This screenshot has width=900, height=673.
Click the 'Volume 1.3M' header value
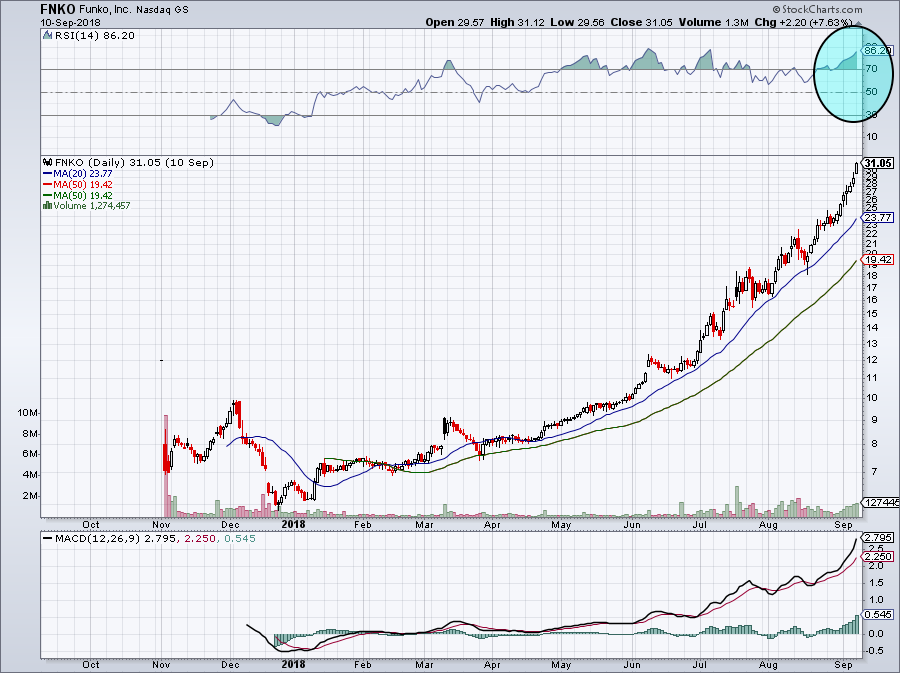pyautogui.click(x=713, y=22)
